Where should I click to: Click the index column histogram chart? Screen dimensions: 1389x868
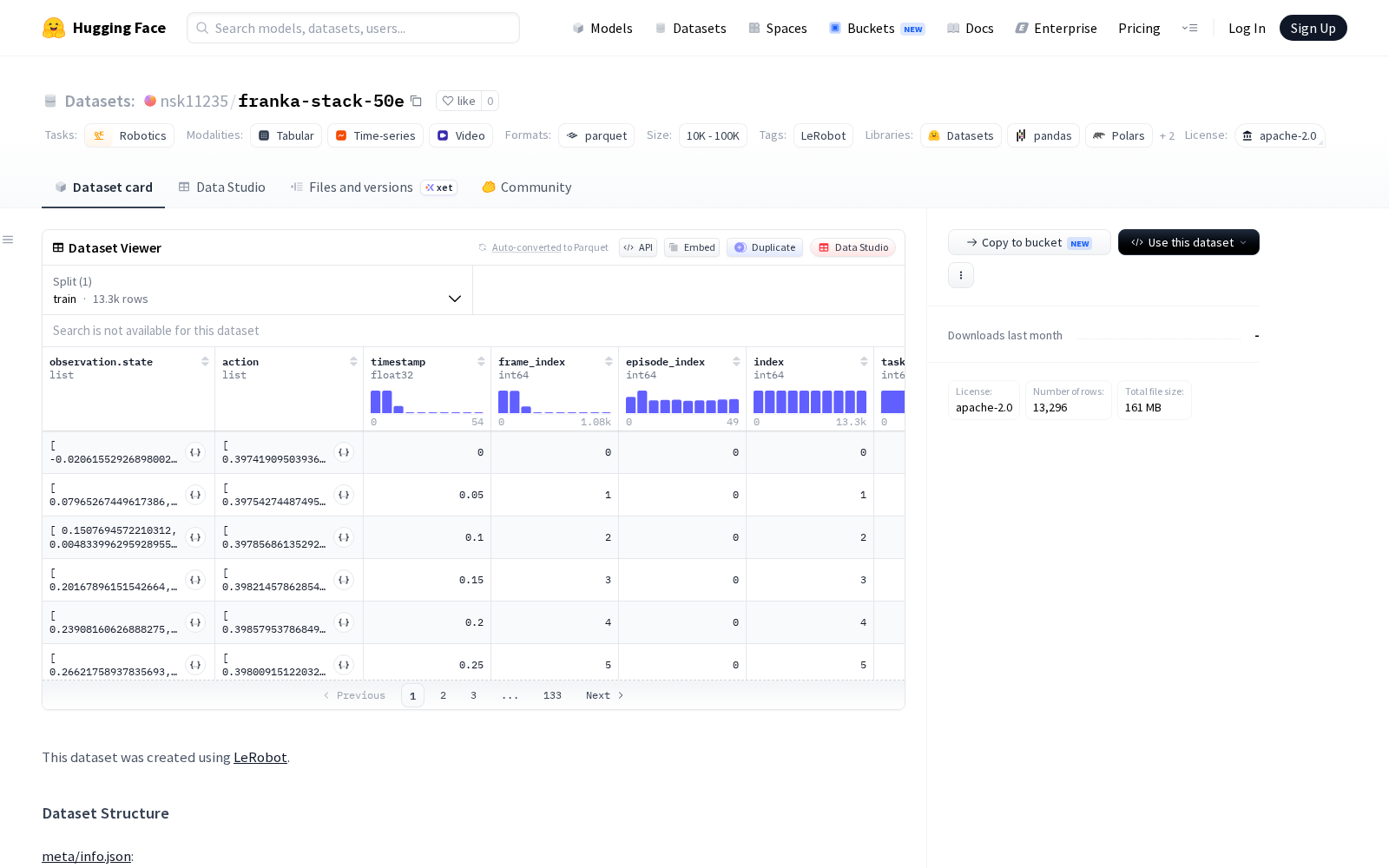pos(810,402)
